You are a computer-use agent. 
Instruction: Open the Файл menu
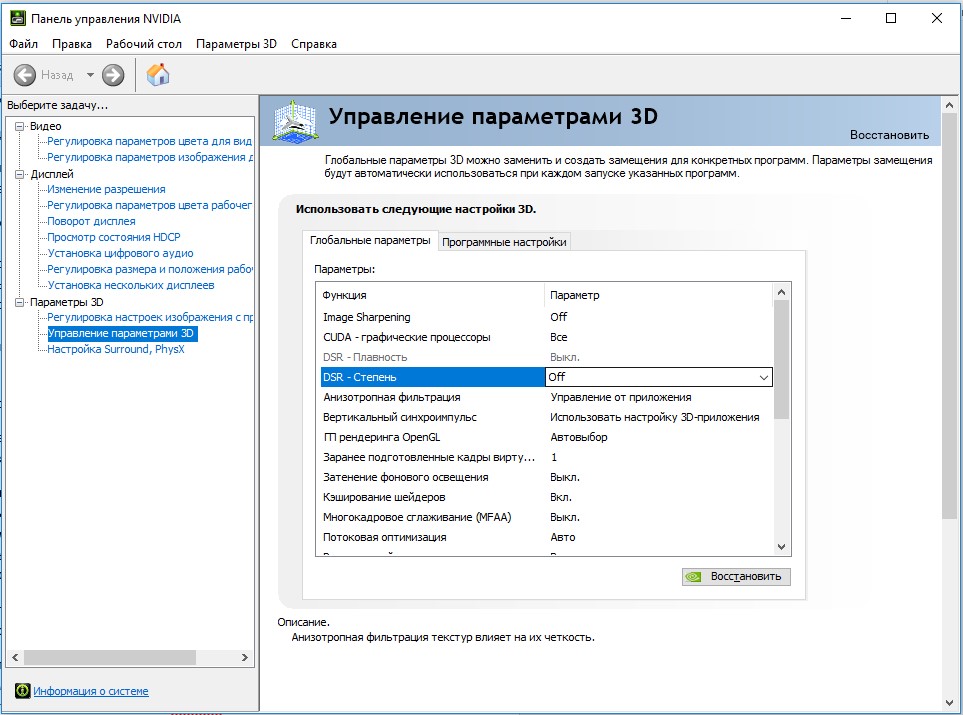pyautogui.click(x=23, y=44)
